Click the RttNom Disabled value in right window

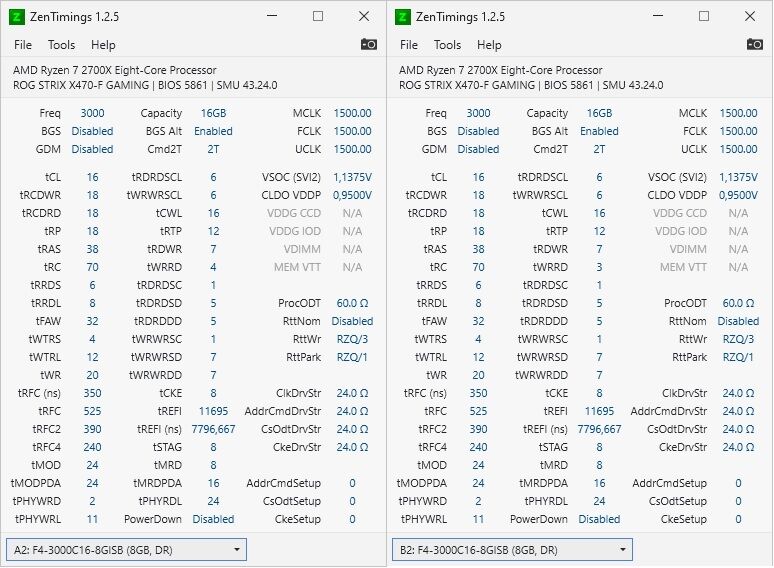click(x=738, y=321)
